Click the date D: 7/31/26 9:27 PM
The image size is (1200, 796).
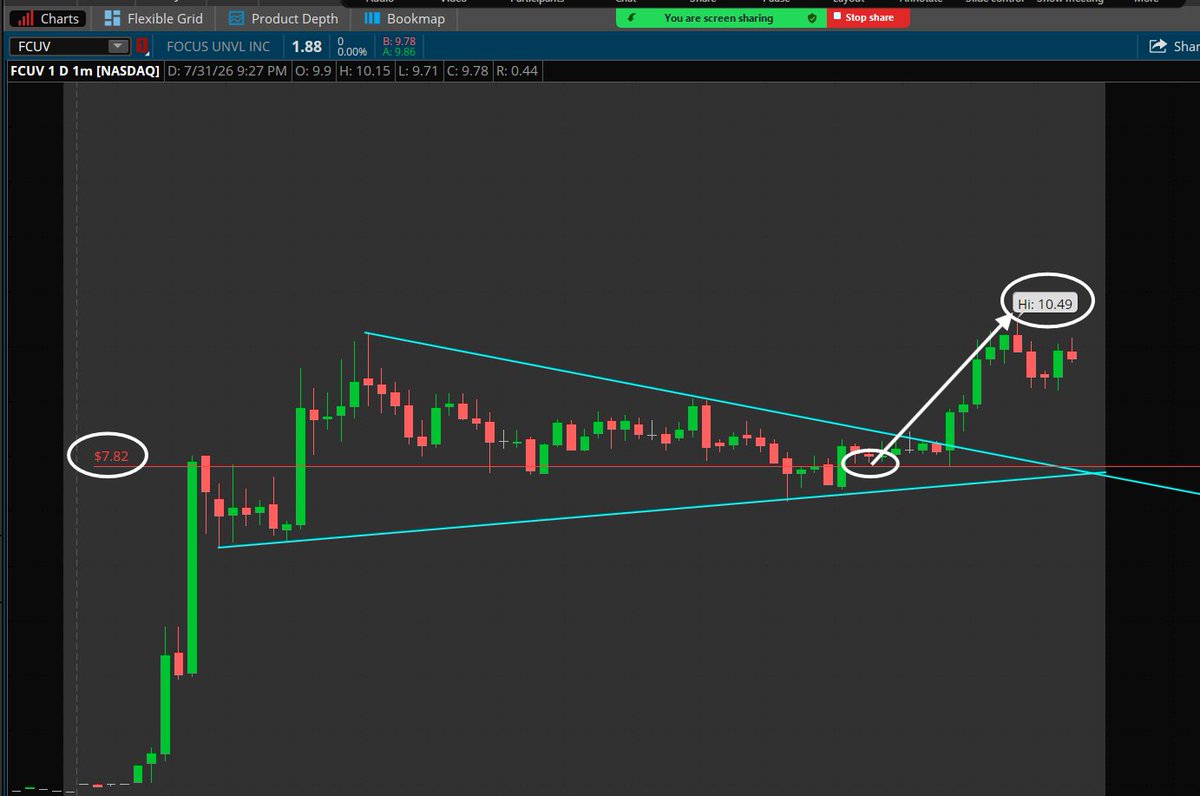[x=226, y=71]
